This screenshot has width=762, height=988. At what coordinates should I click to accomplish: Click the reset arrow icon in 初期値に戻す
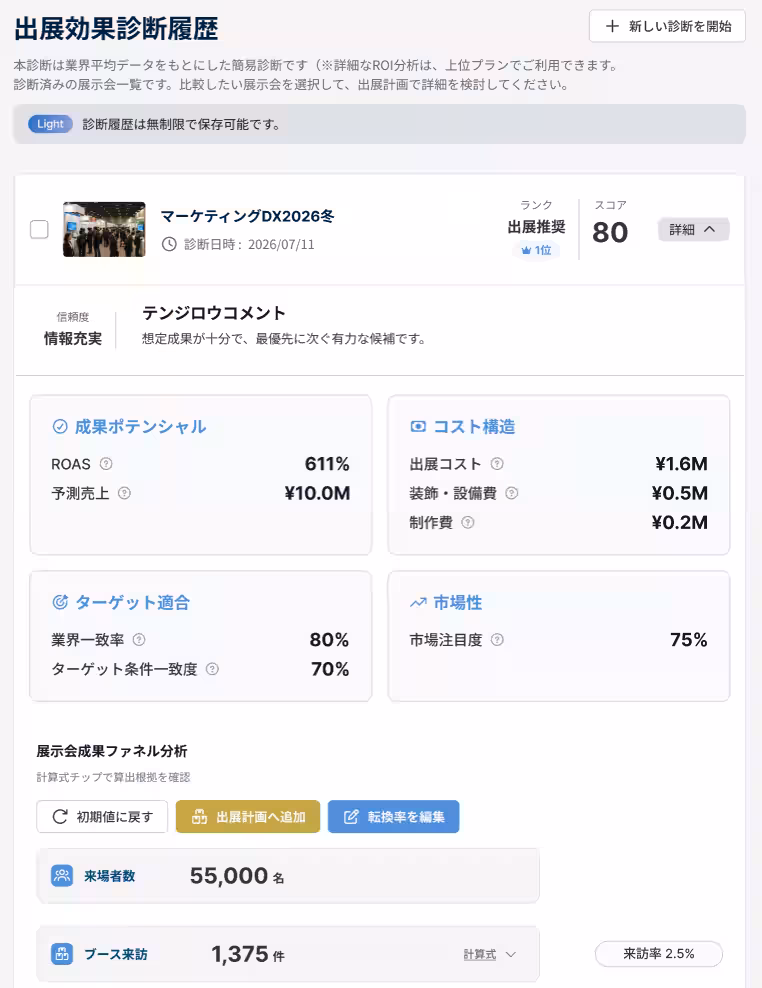pyautogui.click(x=60, y=817)
